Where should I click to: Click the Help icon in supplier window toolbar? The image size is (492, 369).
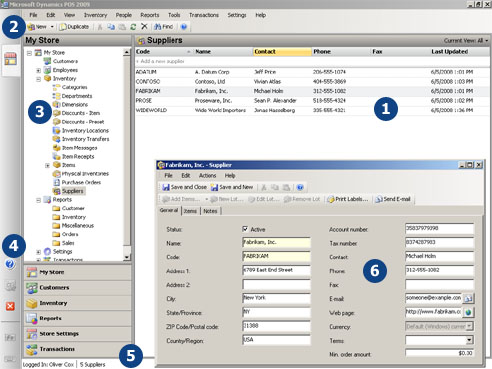click(x=300, y=187)
